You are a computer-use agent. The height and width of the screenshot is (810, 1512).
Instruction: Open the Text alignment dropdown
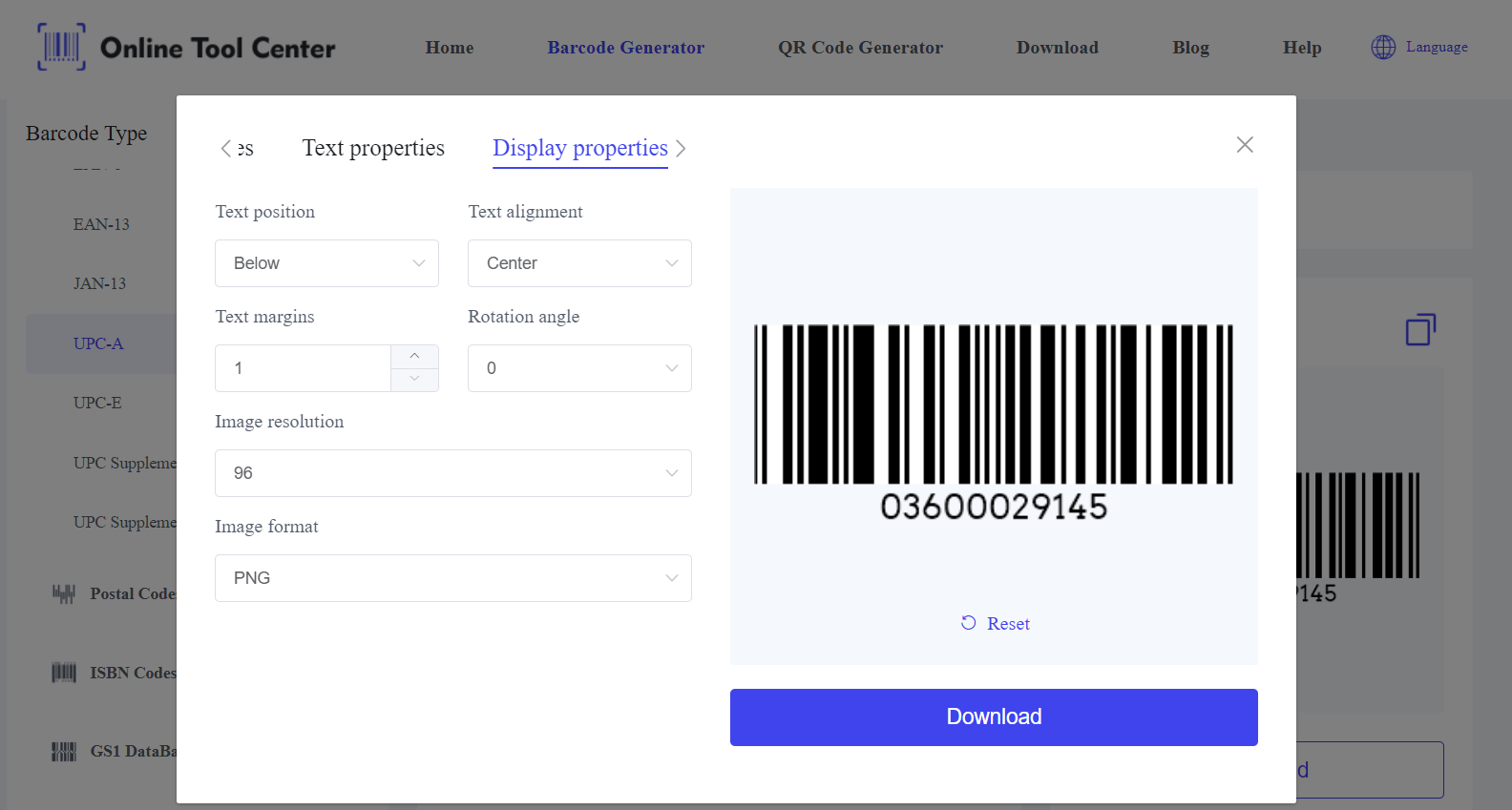pos(579,263)
